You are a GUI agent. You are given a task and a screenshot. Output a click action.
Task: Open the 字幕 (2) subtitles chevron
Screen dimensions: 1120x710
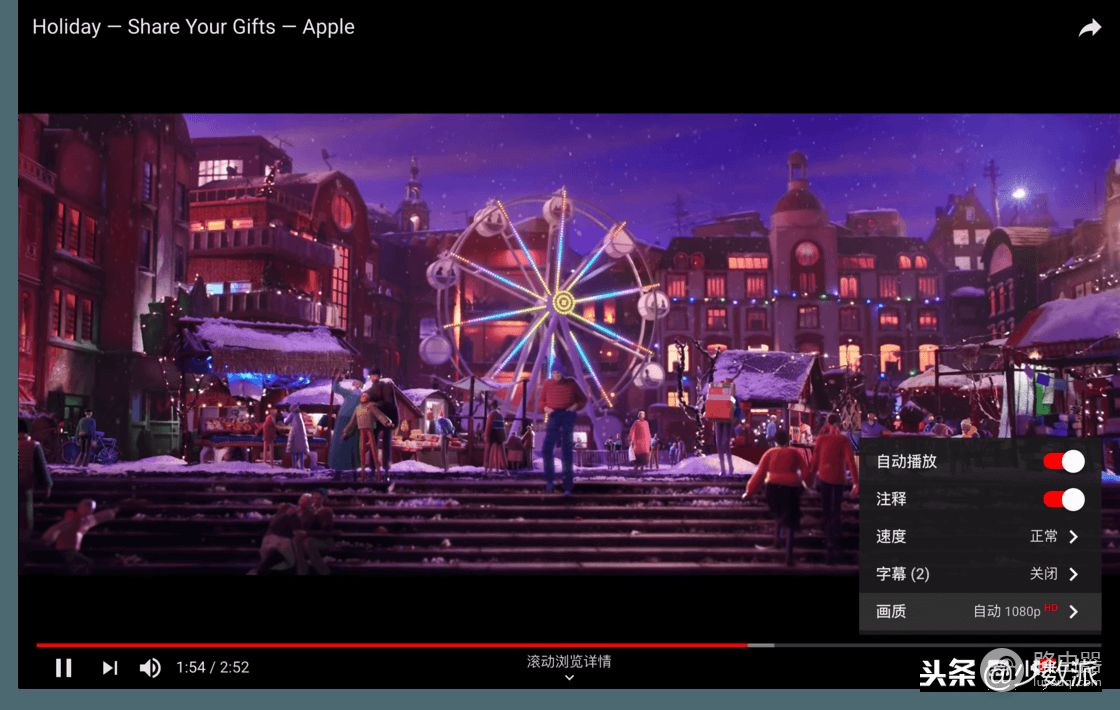tap(1074, 574)
